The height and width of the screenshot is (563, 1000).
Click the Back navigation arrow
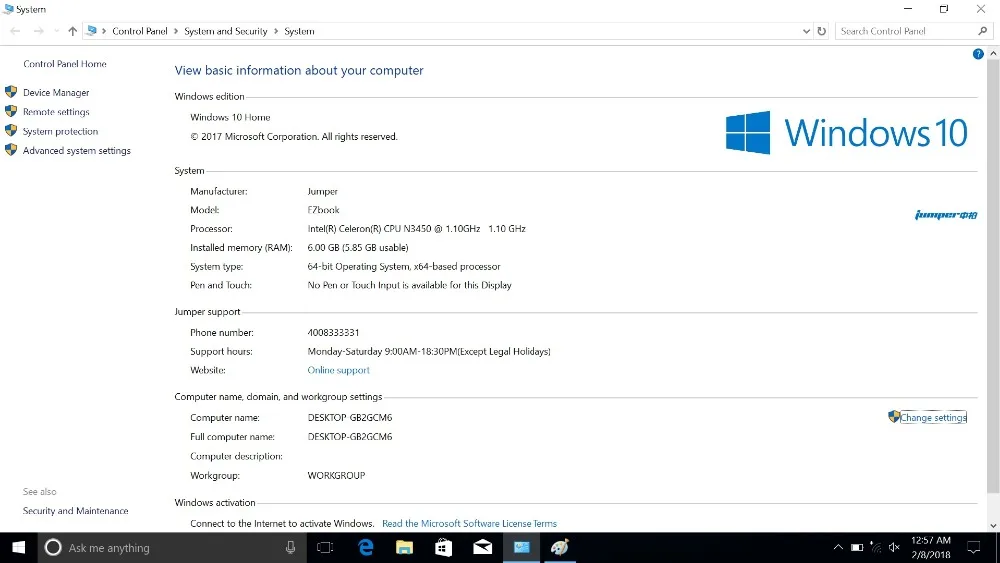click(15, 31)
